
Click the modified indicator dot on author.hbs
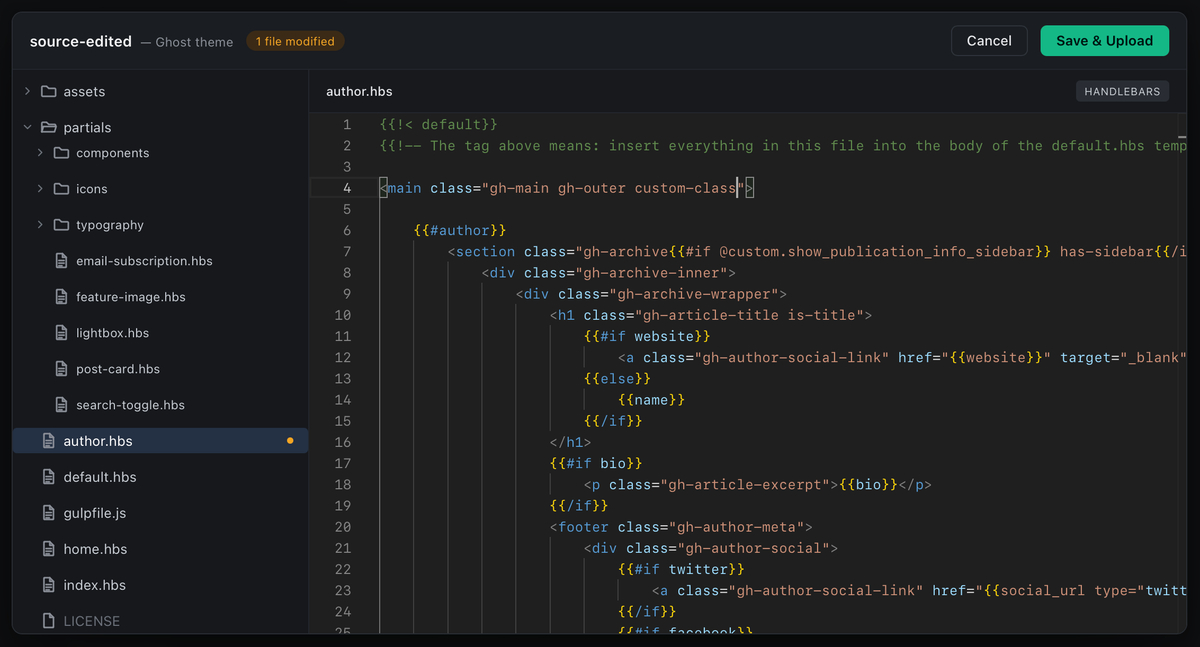291,440
